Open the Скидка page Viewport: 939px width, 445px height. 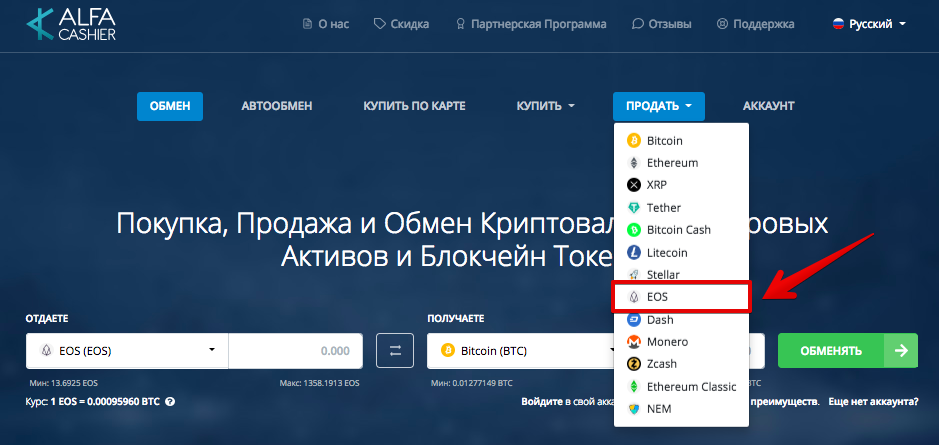point(401,25)
